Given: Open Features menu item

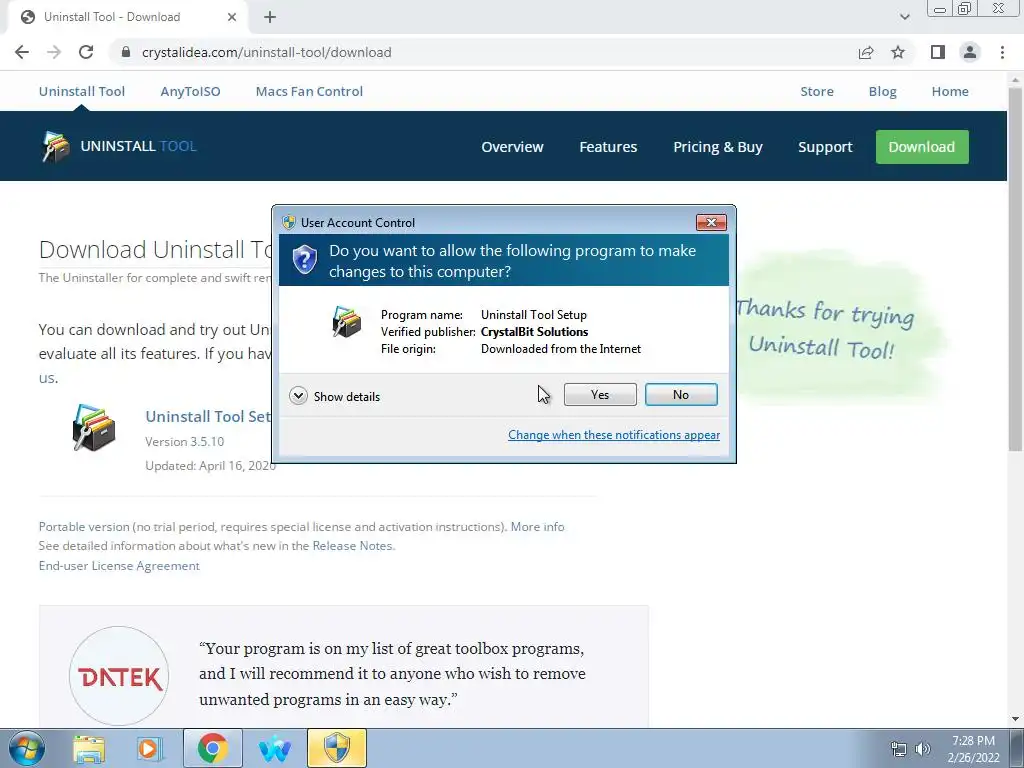Looking at the screenshot, I should click(x=608, y=147).
